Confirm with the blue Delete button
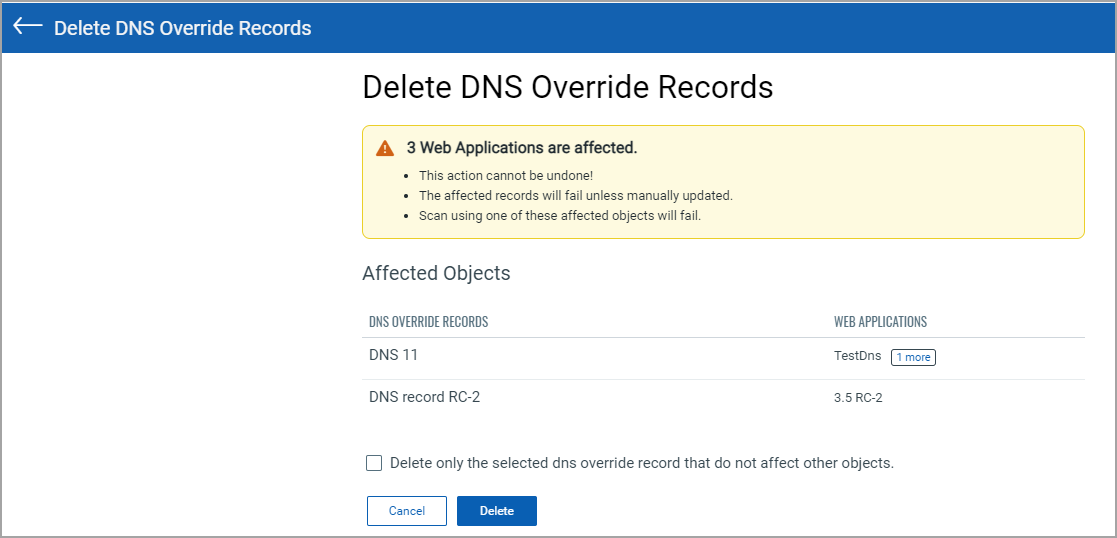Screen dimensions: 1117x538 click(x=496, y=511)
